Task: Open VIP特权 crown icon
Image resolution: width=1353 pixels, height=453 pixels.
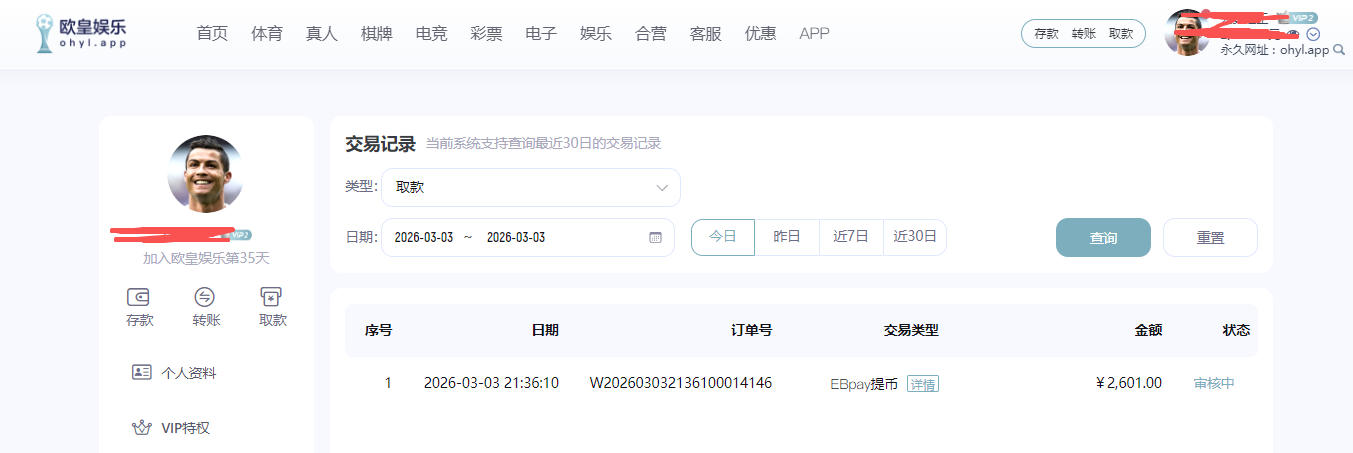Action: 142,428
